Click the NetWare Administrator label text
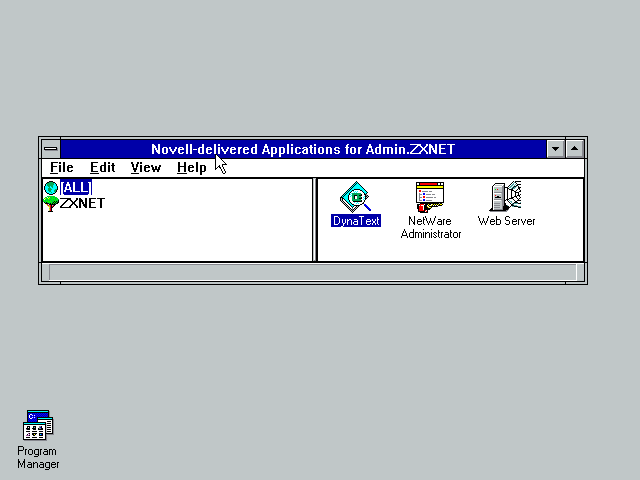Image resolution: width=640 pixels, height=480 pixels. pos(431,227)
